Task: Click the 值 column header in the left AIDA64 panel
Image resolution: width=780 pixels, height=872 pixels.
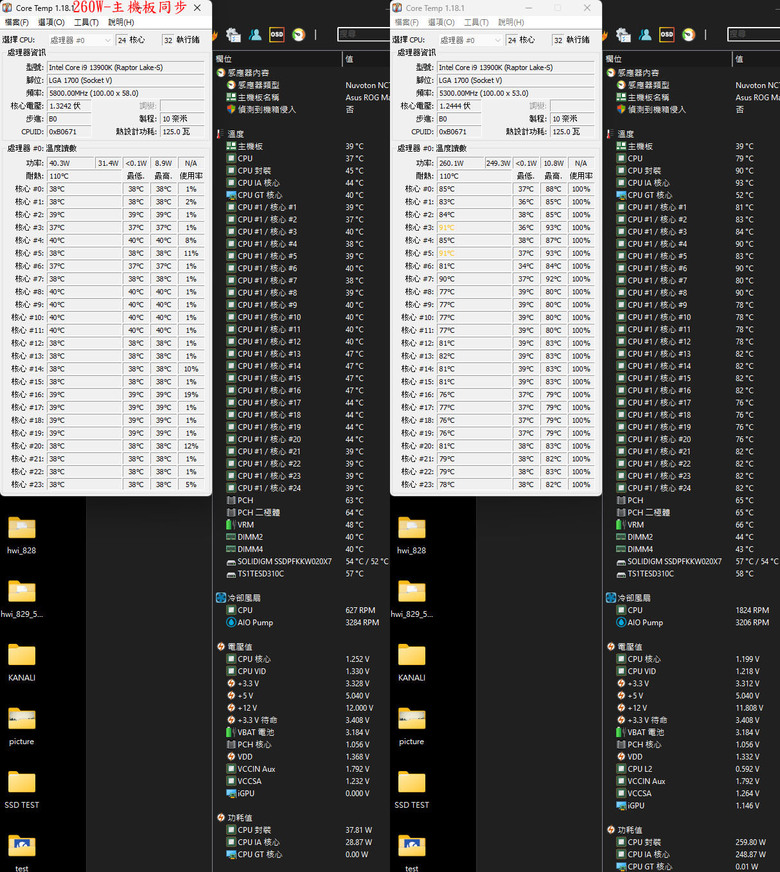Action: pos(367,59)
